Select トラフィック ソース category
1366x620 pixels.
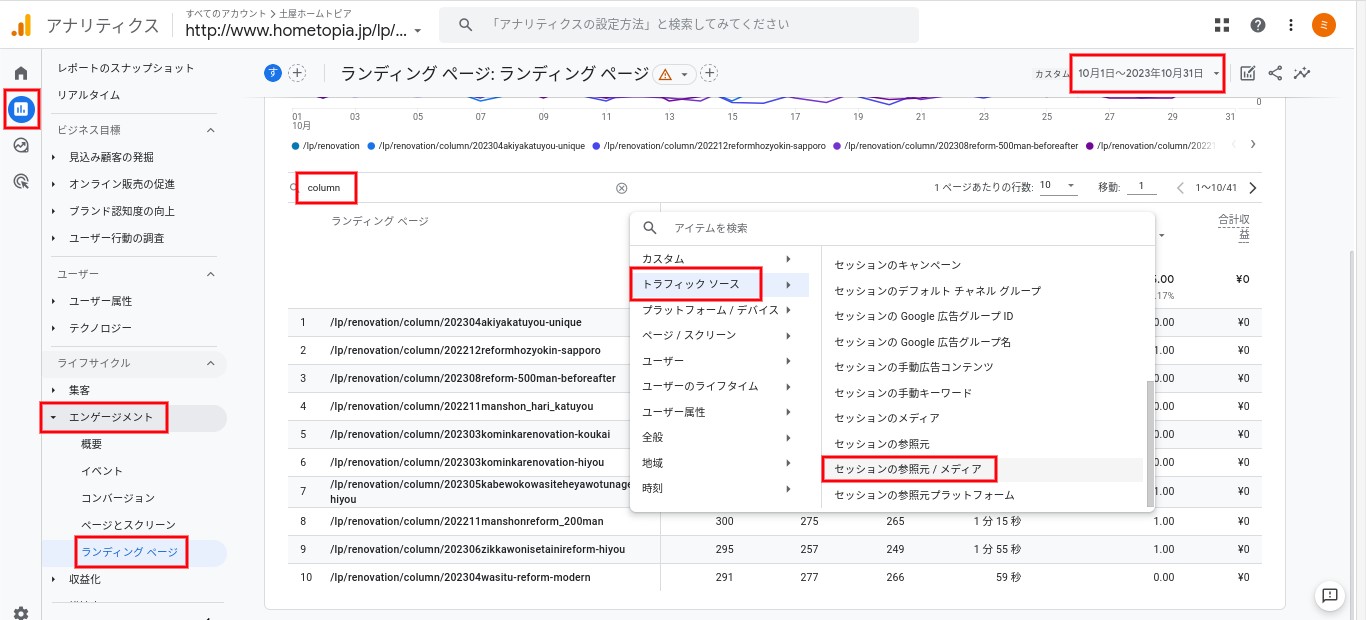pyautogui.click(x=696, y=285)
